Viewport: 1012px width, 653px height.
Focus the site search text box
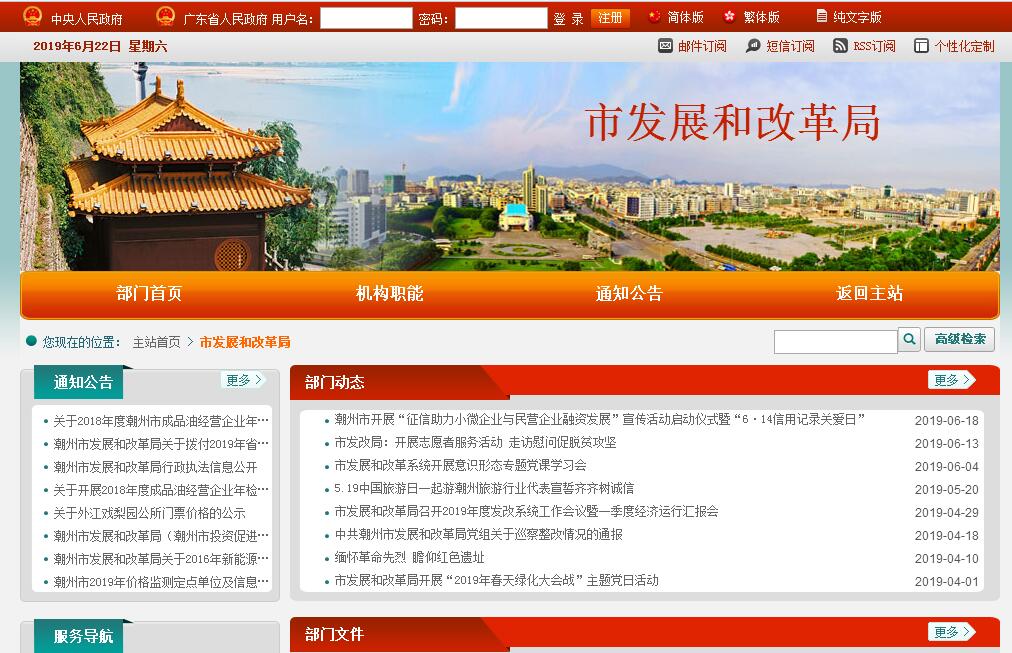pyautogui.click(x=835, y=342)
